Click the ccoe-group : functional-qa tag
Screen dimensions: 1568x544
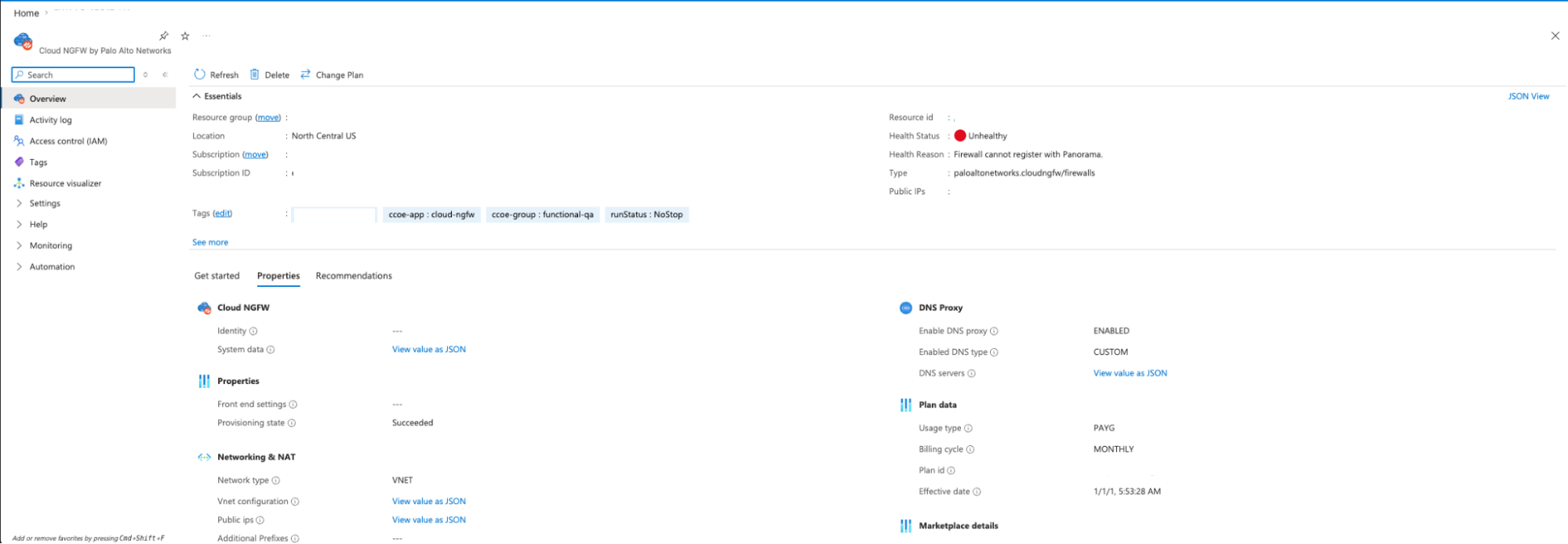(543, 215)
